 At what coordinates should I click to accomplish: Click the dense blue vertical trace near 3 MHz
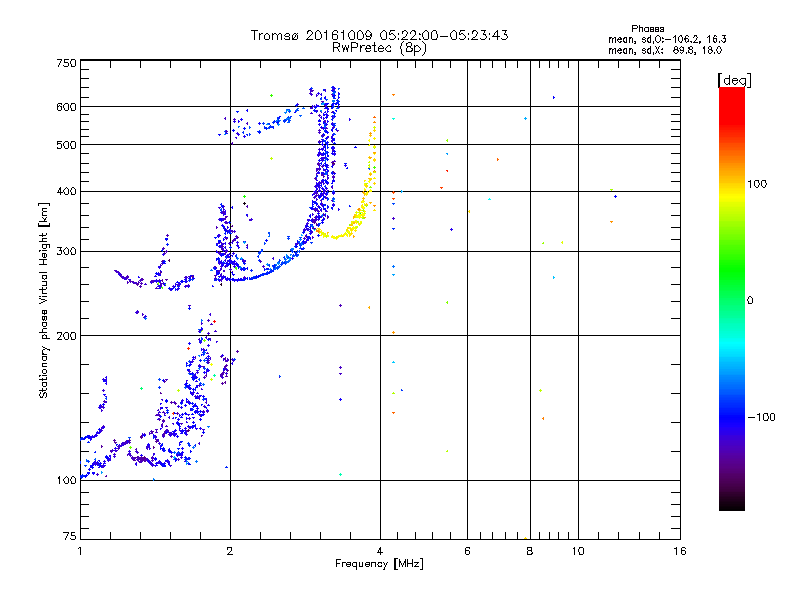point(322,168)
